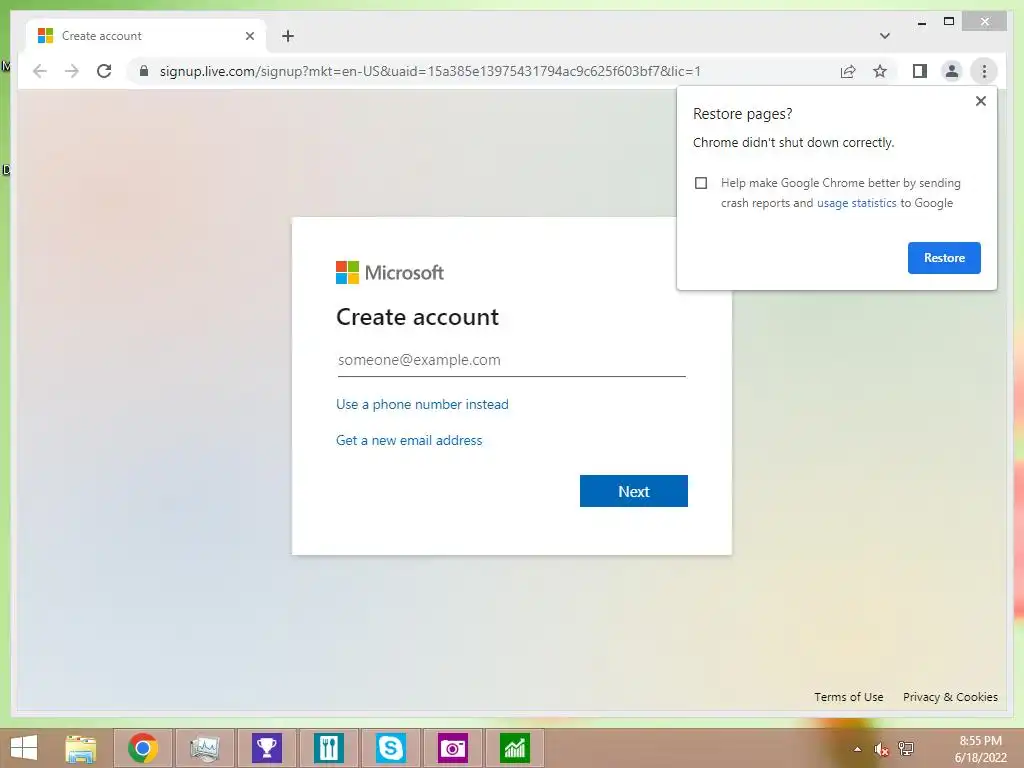Open the Finance chart app on taskbar
This screenshot has height=768, width=1024.
point(515,748)
